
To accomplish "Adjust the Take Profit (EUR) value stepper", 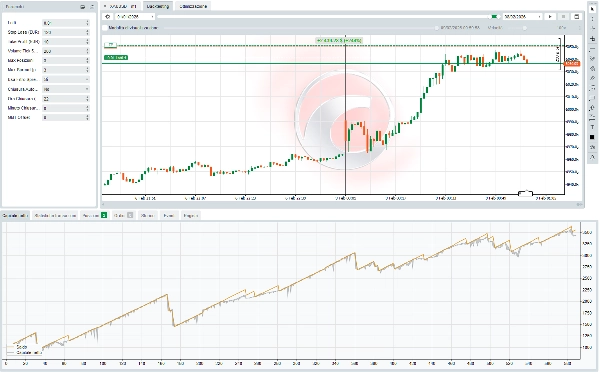I will coord(88,41).
